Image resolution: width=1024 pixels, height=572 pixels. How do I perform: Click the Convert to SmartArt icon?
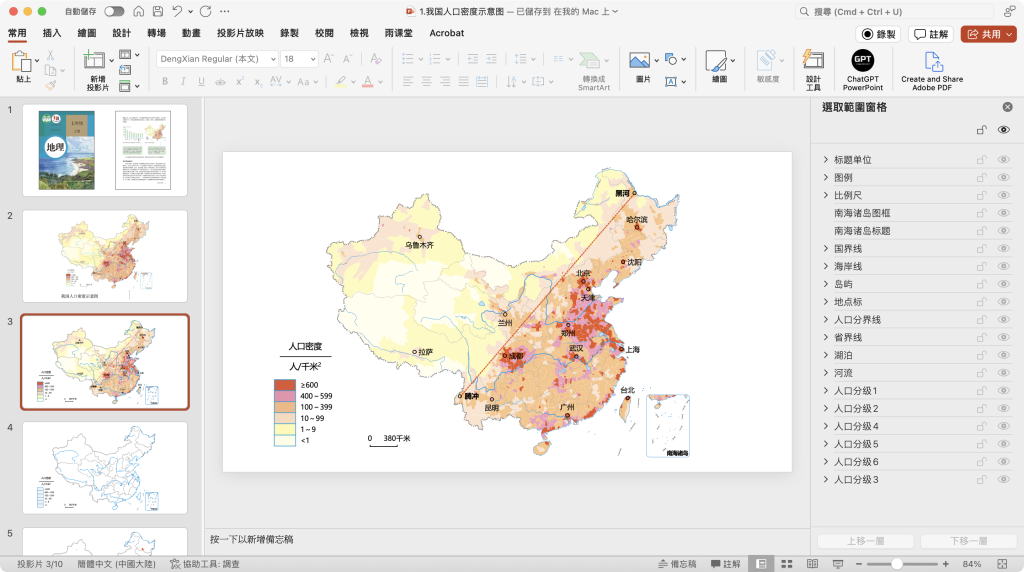(593, 61)
